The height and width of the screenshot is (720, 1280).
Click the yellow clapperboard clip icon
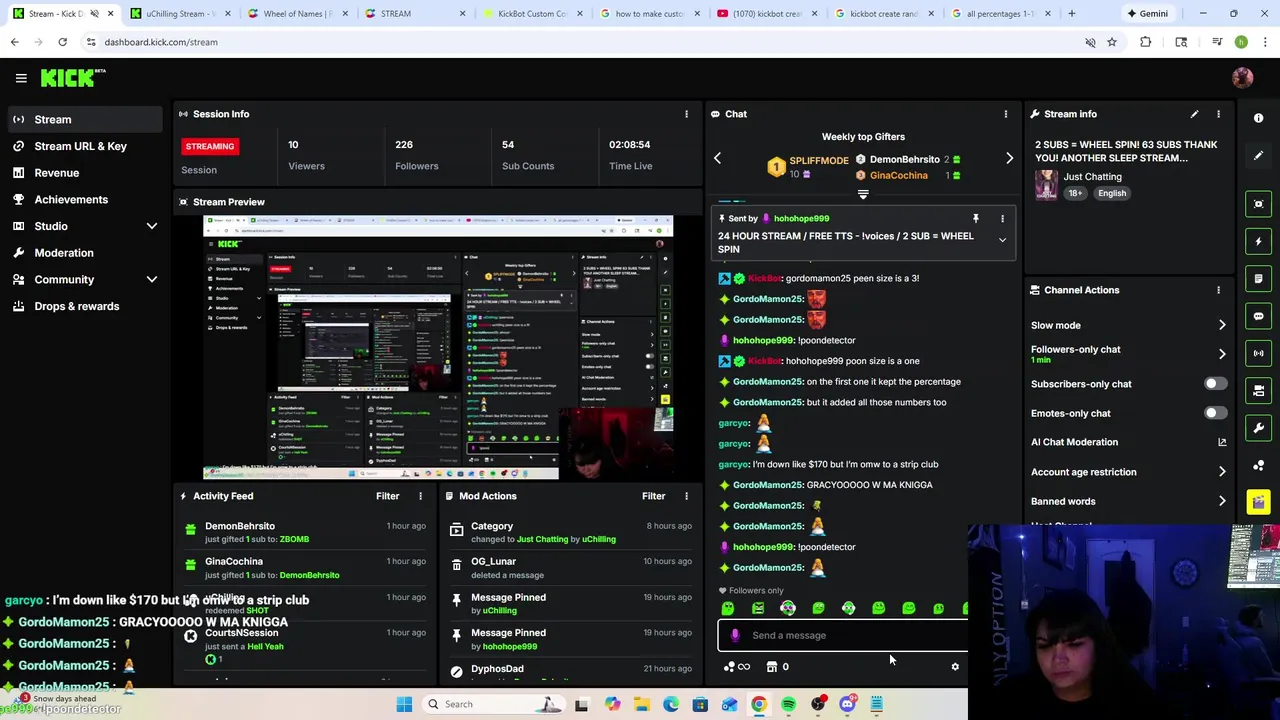tap(1258, 502)
